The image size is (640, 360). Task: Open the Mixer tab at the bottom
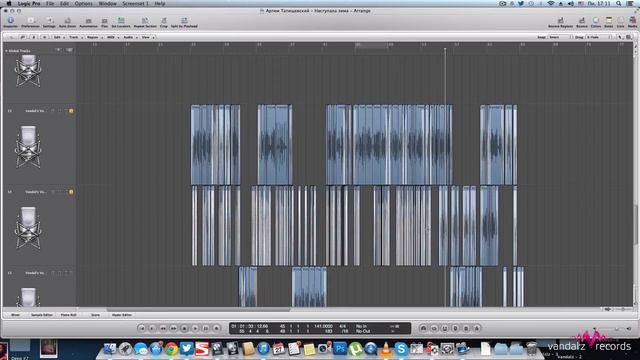pyautogui.click(x=16, y=315)
